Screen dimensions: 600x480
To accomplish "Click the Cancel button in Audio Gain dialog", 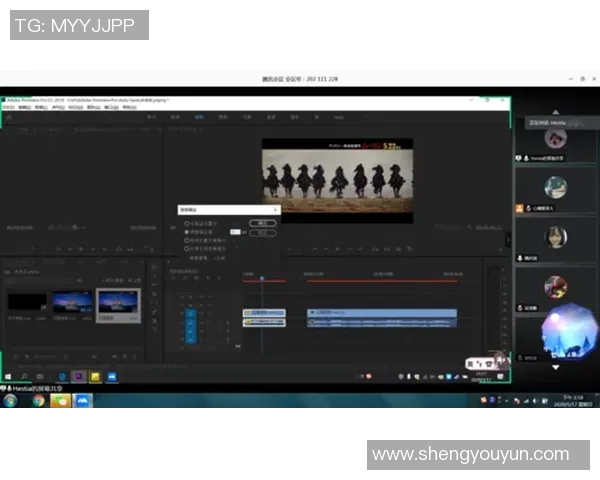I will coord(262,233).
